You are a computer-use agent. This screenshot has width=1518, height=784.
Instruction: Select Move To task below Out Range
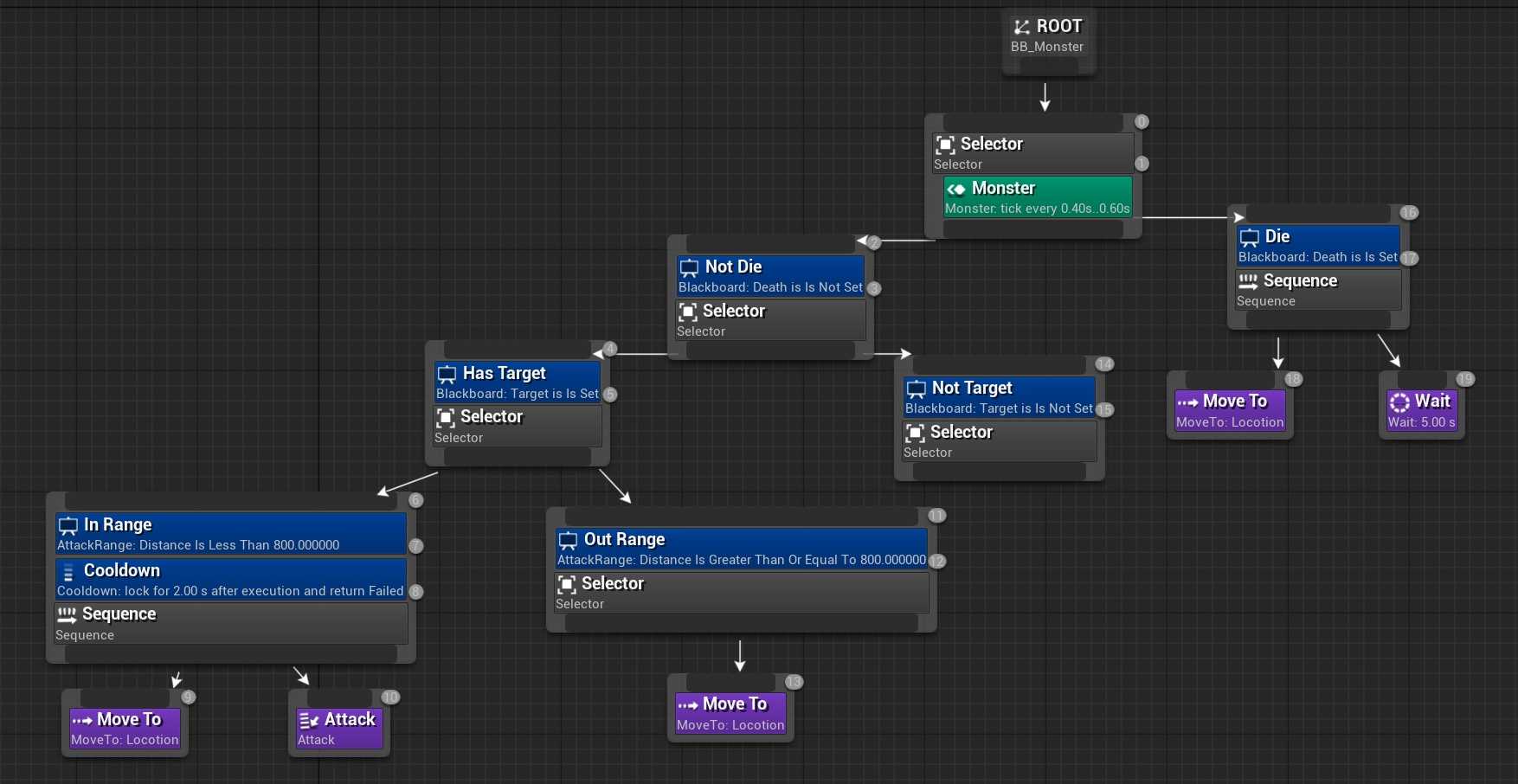point(730,714)
